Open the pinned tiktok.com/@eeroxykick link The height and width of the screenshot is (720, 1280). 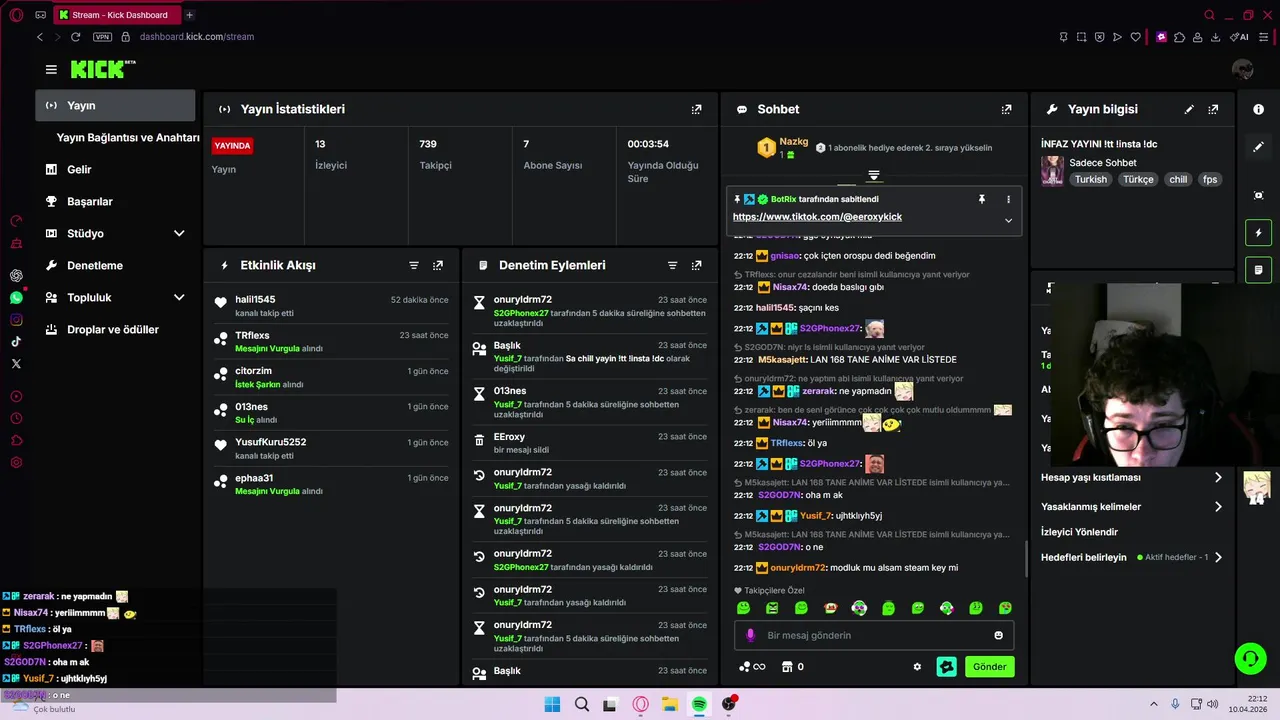coord(817,217)
